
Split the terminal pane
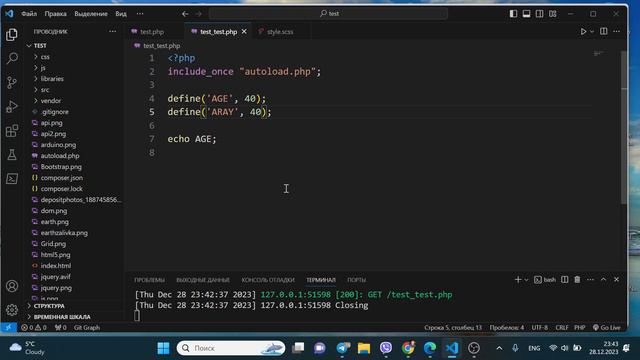[564, 280]
